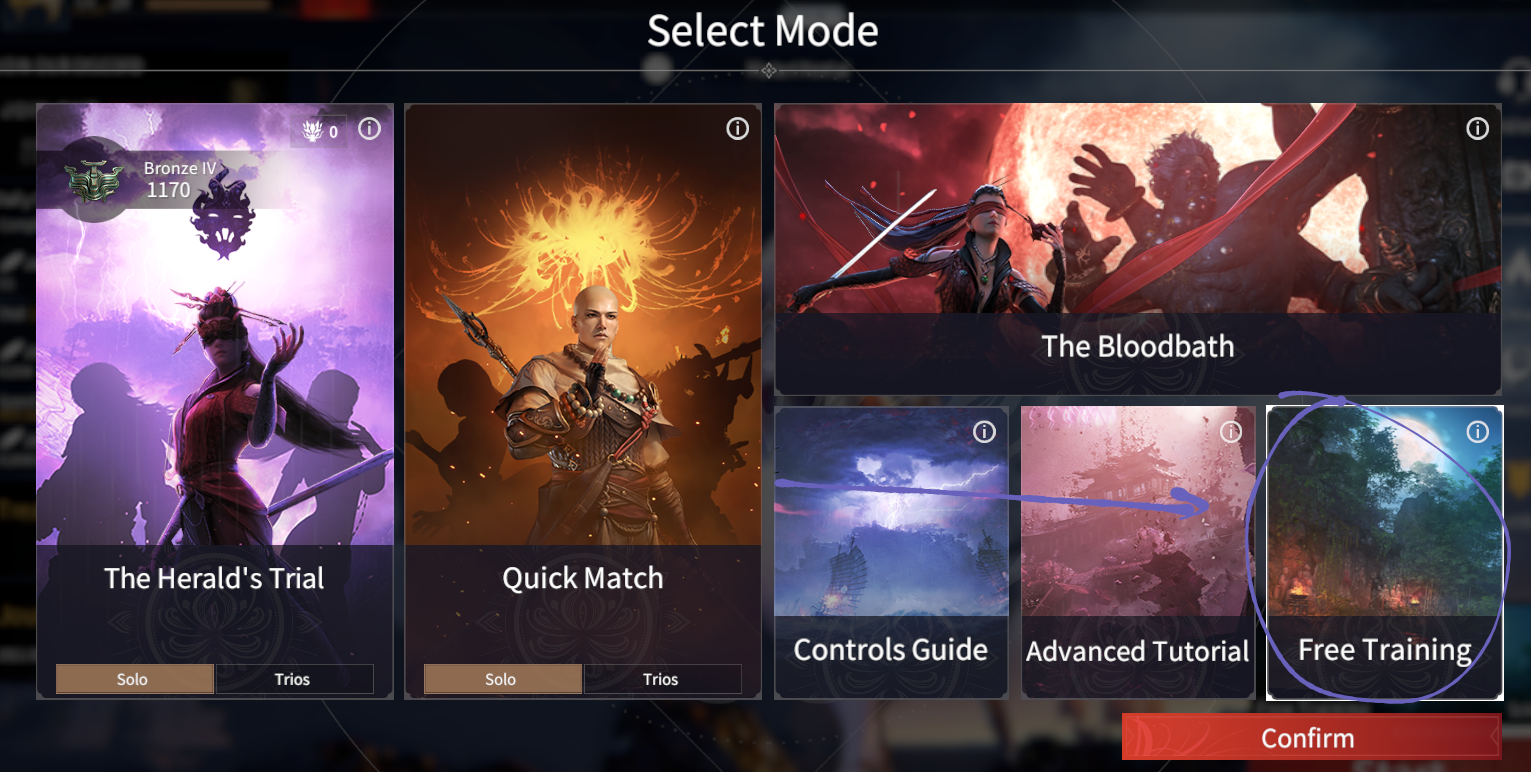Select Trios under The Herald's Trial

tap(294, 679)
